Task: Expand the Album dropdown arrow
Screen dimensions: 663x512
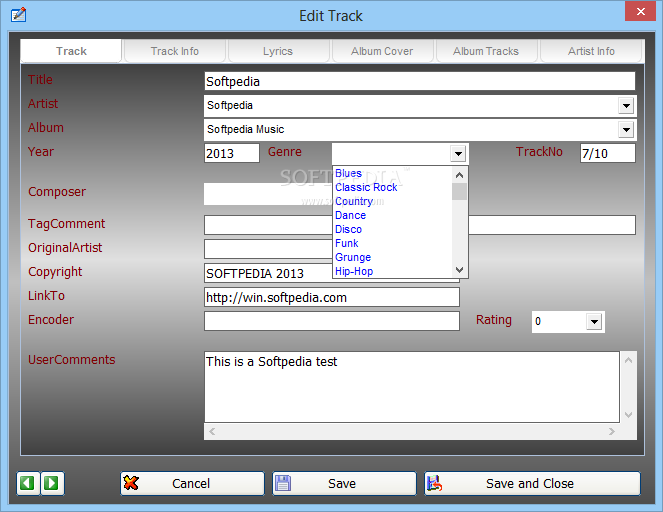Action: 626,130
